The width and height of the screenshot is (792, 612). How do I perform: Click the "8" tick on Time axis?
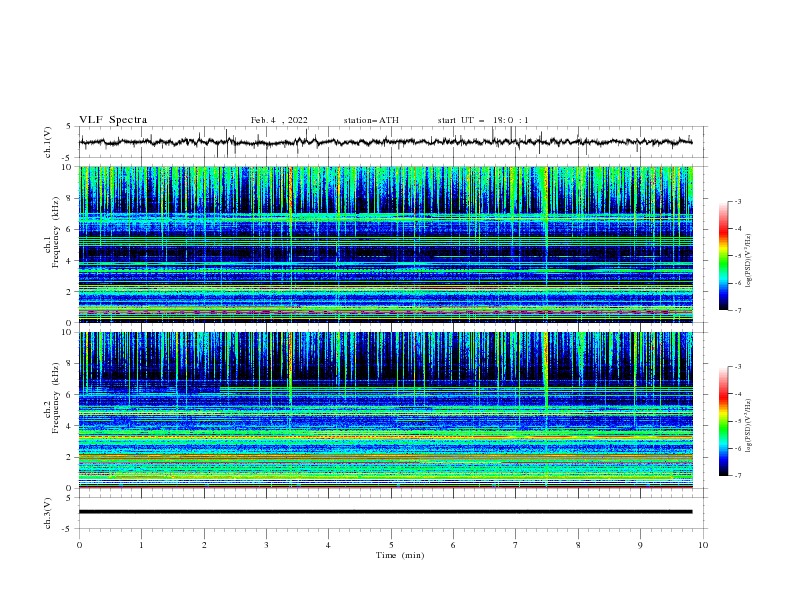tap(578, 545)
